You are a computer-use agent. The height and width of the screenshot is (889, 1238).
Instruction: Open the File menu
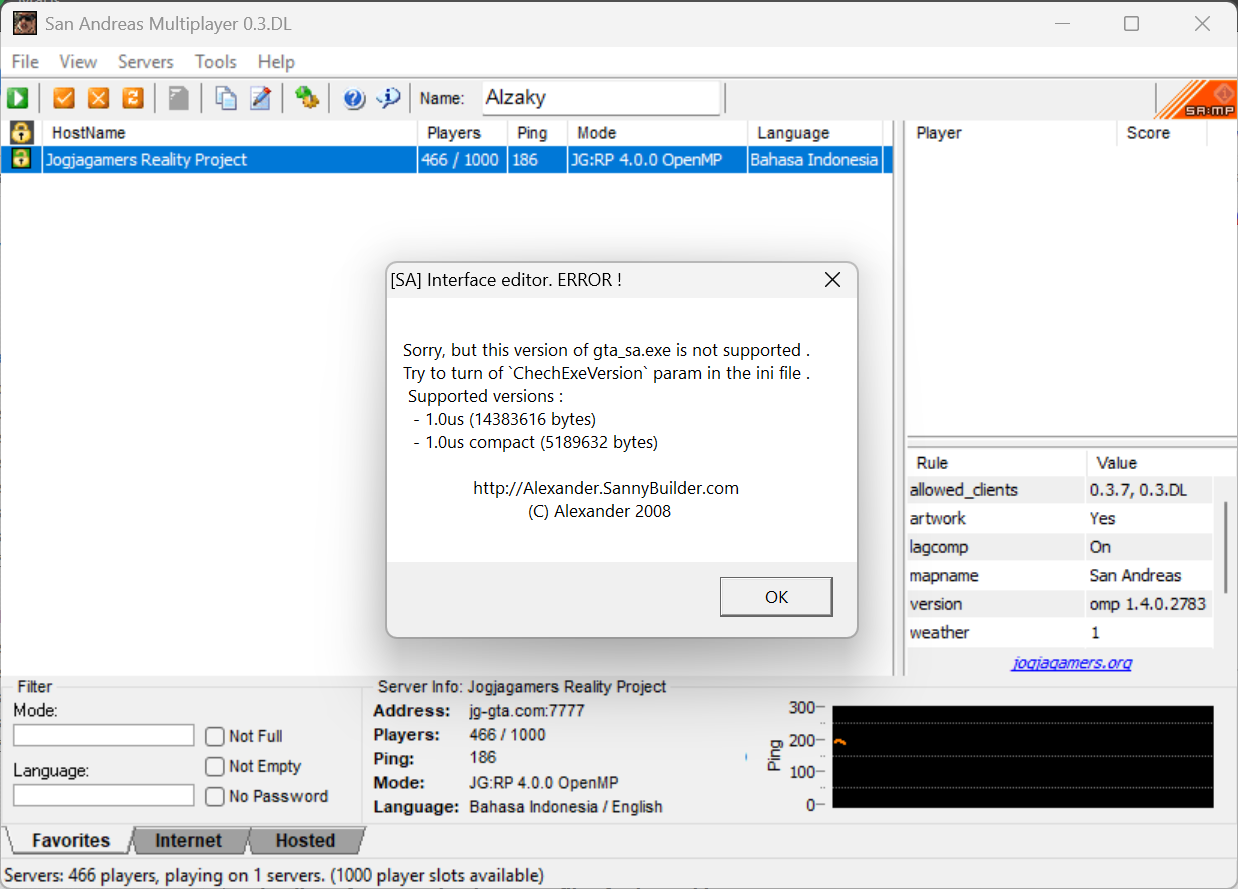(25, 62)
